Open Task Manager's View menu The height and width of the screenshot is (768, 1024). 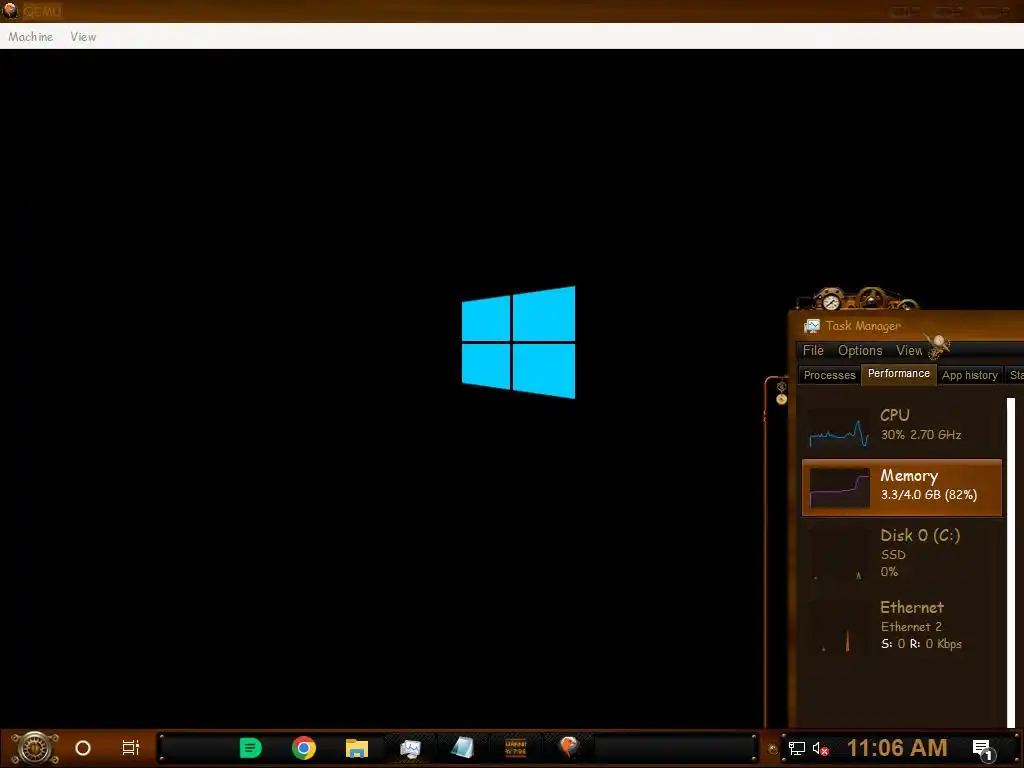coord(909,351)
